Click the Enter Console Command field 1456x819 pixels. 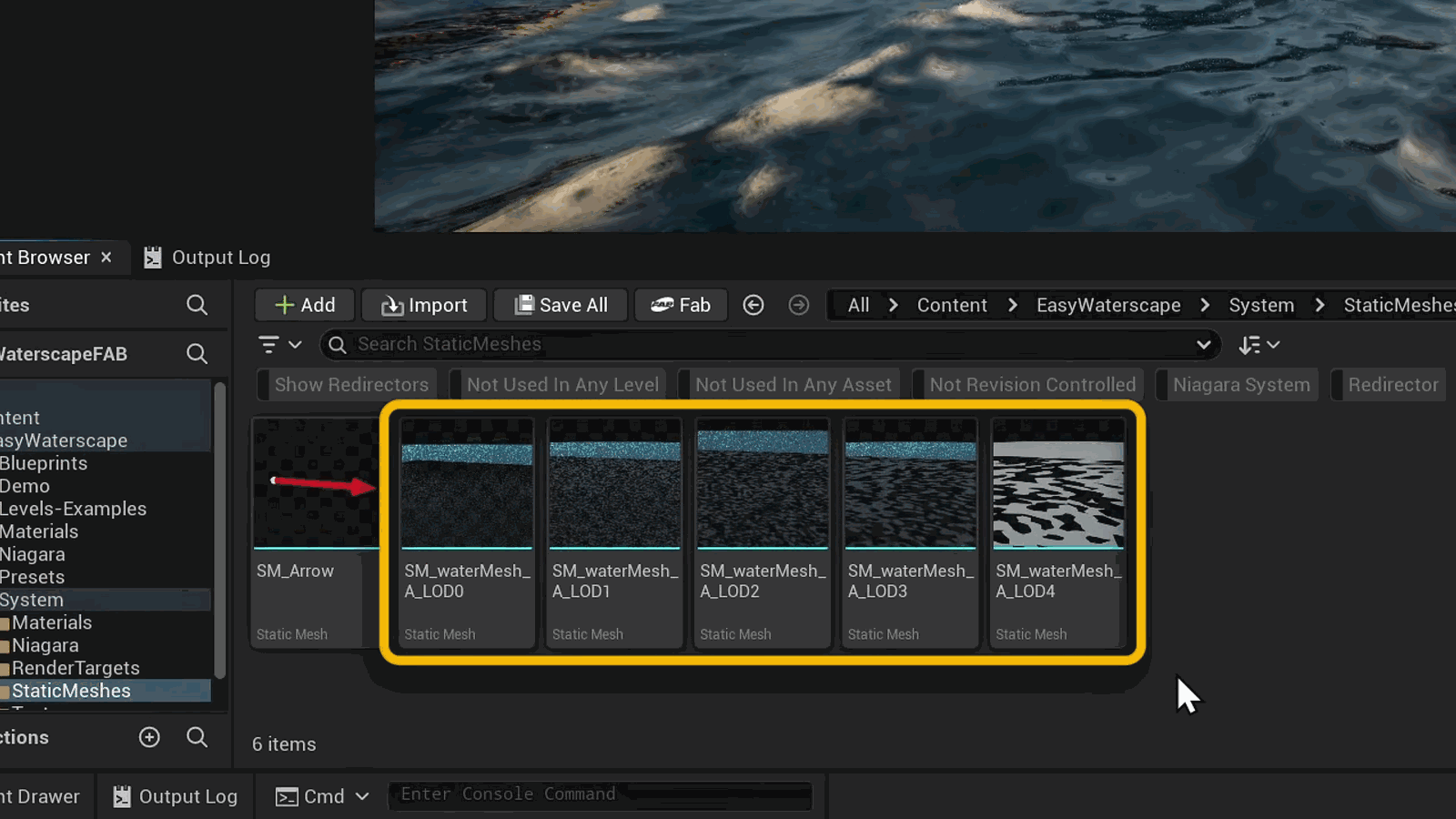[601, 794]
